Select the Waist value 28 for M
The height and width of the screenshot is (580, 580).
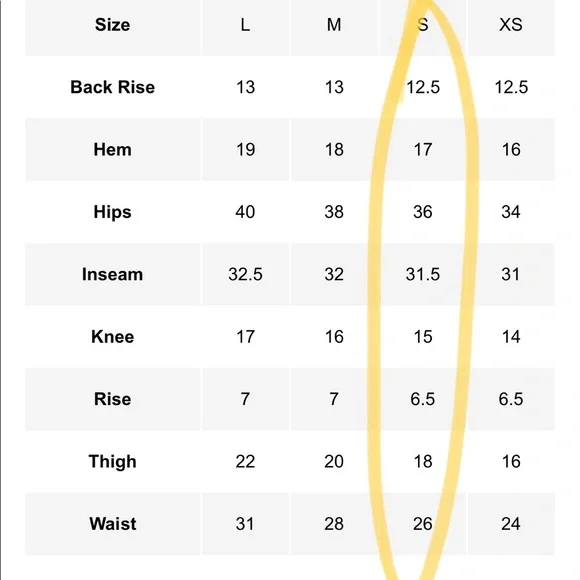(334, 524)
